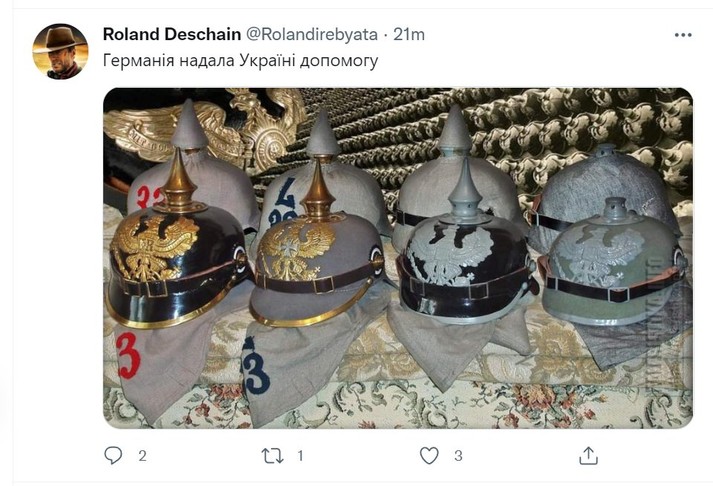The height and width of the screenshot is (486, 713).
Task: Open the three-dot more options menu
Action: tap(683, 35)
